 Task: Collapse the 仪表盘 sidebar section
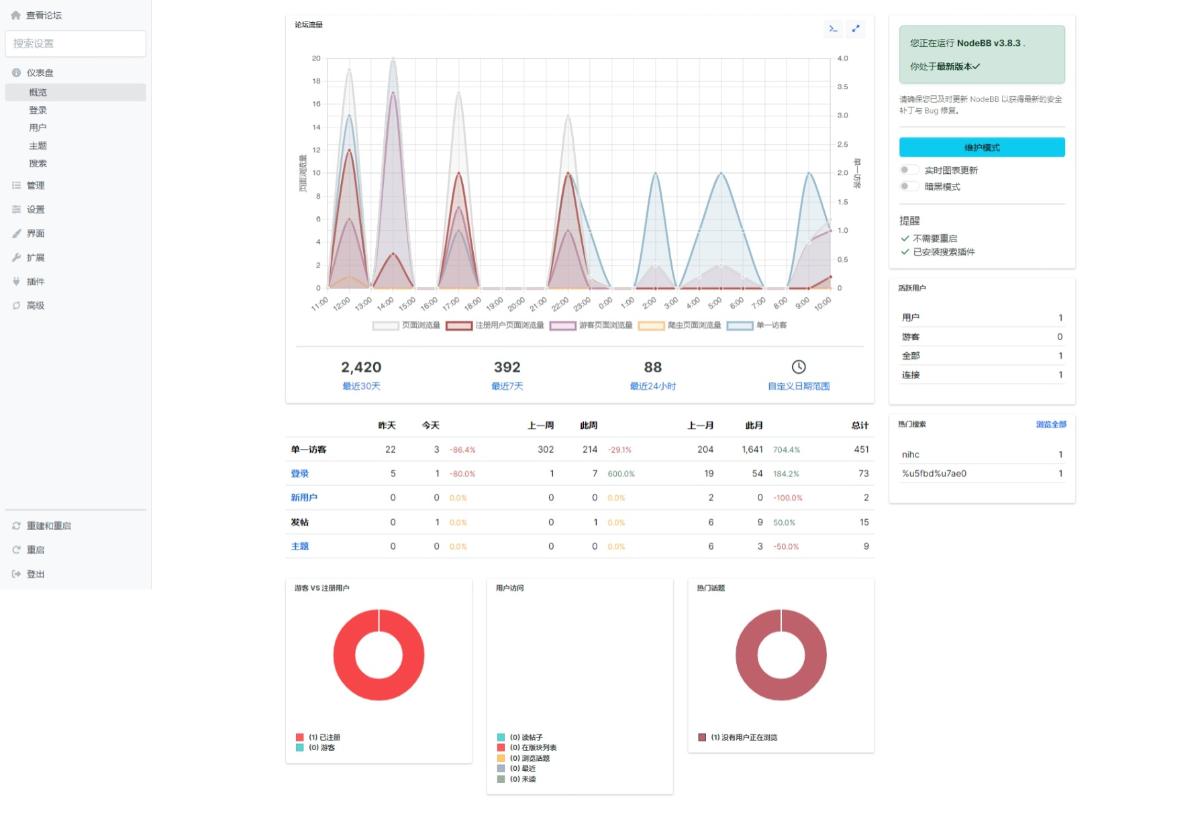tap(40, 73)
